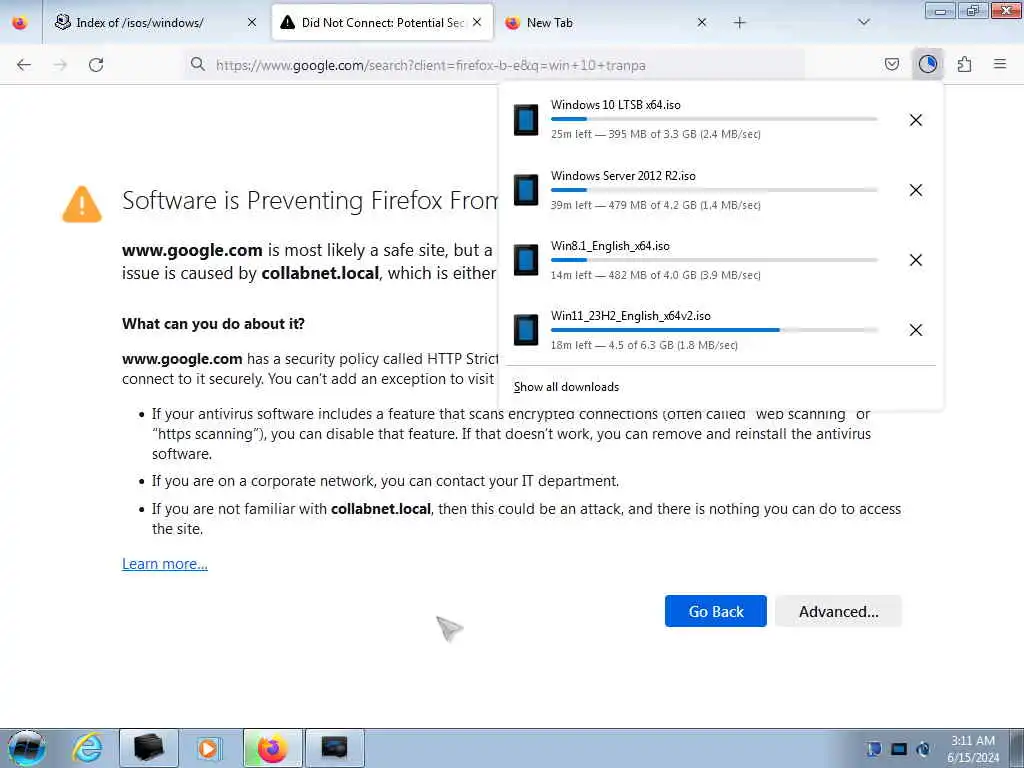Viewport: 1024px width, 768px height.
Task: Click the address bar URL field
Action: click(496, 65)
